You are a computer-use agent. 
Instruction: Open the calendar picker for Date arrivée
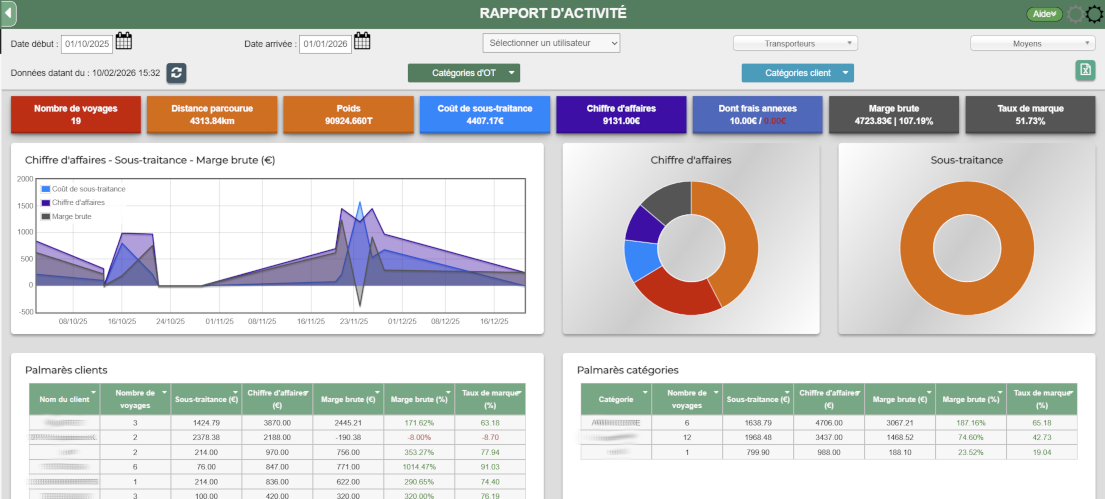pos(362,42)
